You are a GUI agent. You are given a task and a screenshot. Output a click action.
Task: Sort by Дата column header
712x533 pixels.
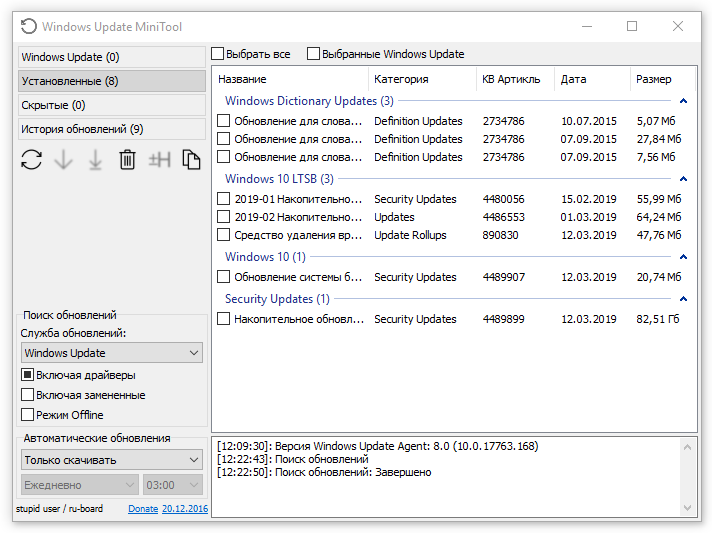592,79
